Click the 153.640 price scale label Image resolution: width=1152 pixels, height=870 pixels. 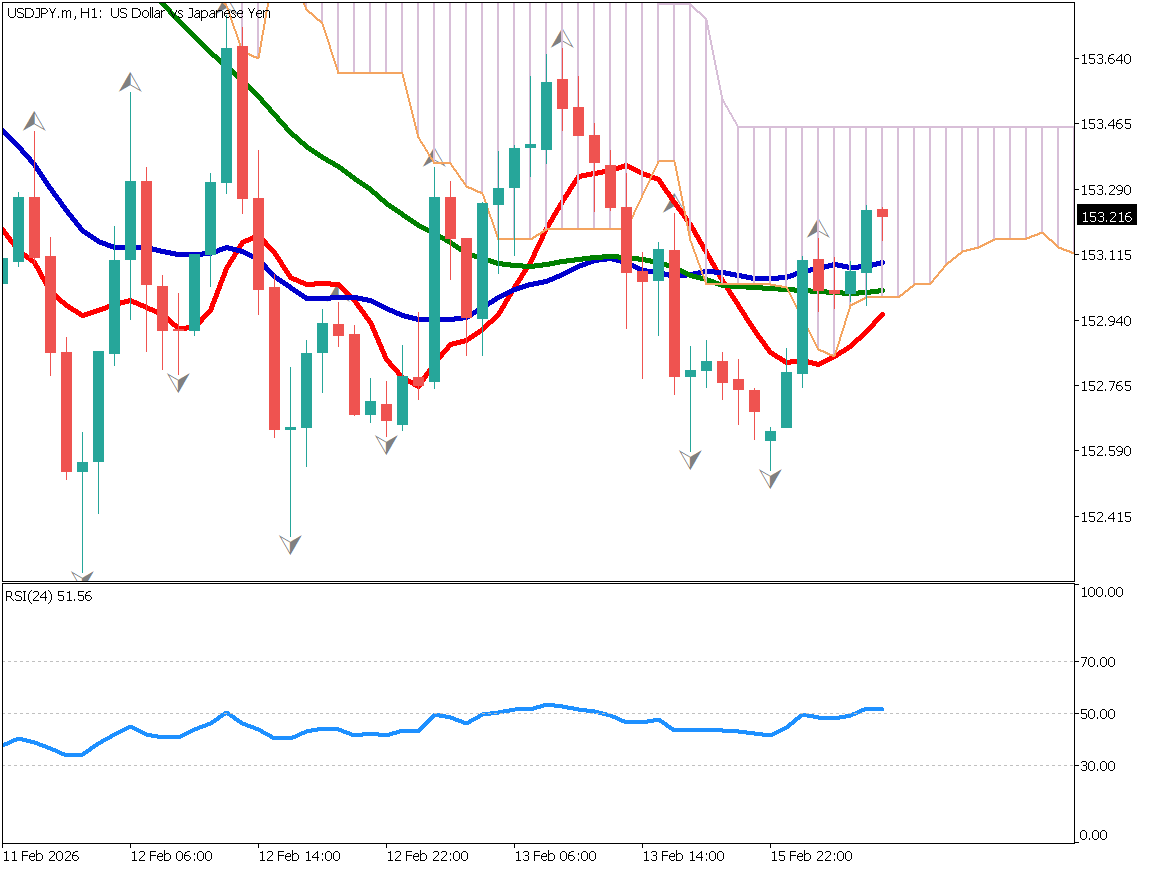[x=1105, y=59]
